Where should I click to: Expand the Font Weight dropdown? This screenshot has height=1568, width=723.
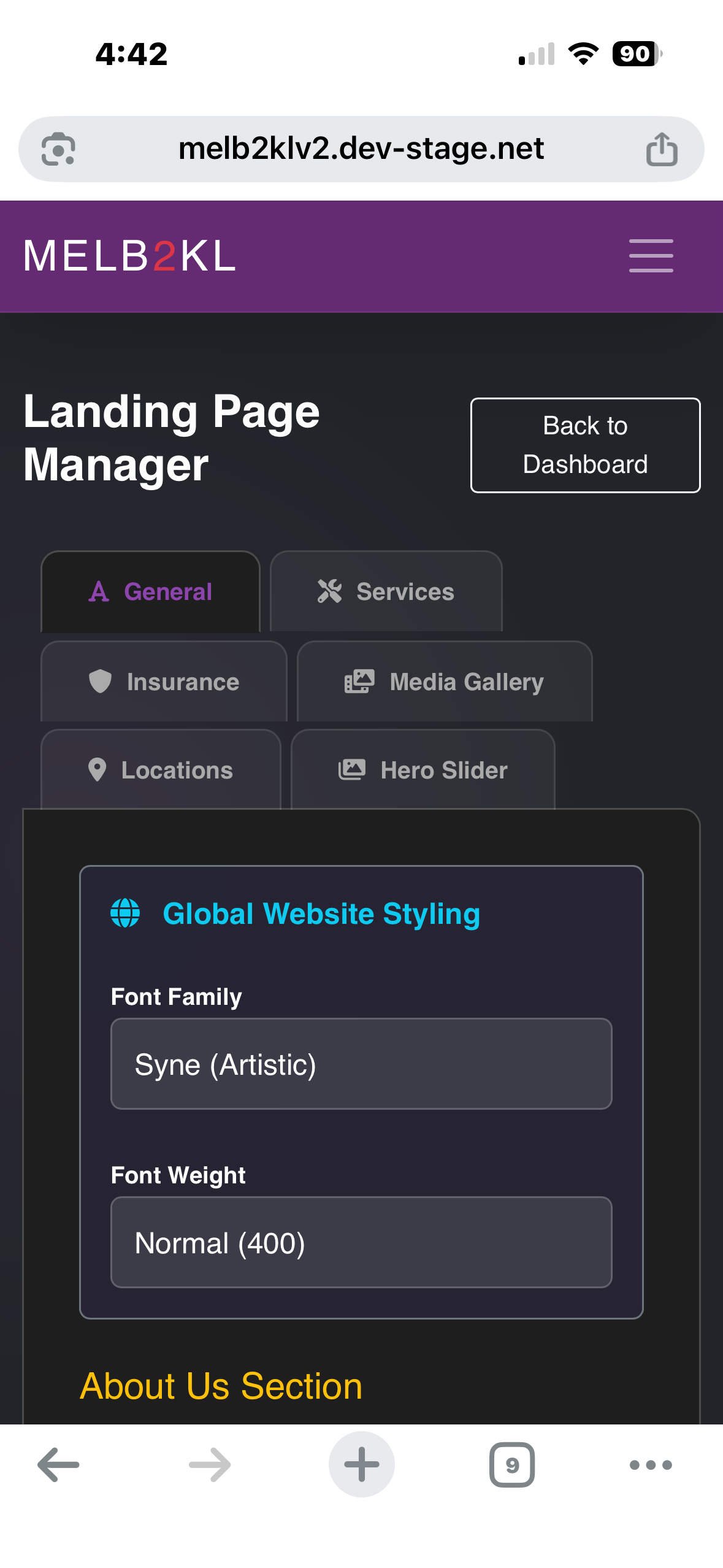tap(361, 1242)
